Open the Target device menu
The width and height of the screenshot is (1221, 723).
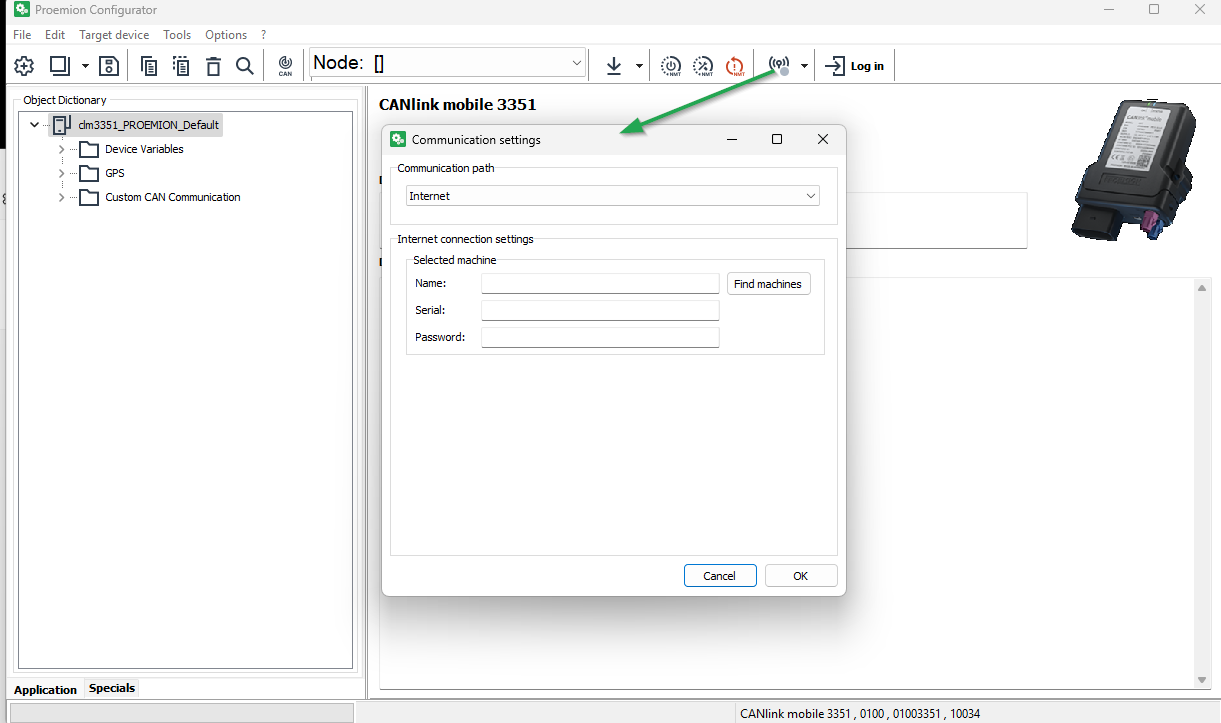[114, 35]
